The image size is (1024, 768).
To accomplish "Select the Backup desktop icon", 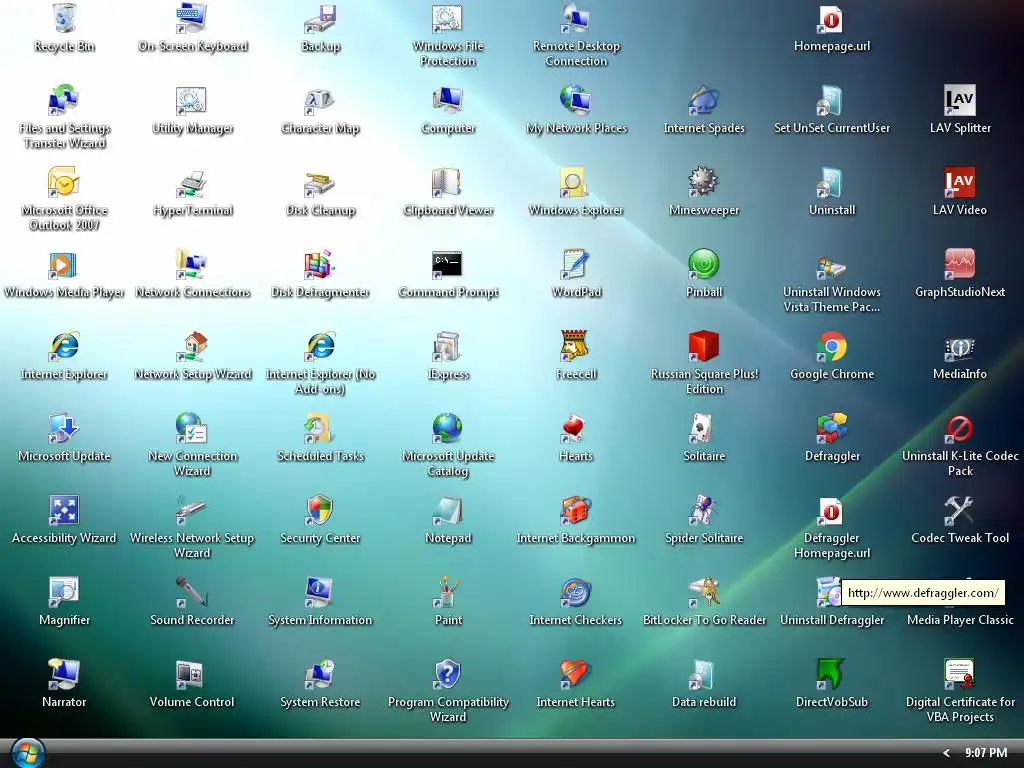I will [x=320, y=18].
